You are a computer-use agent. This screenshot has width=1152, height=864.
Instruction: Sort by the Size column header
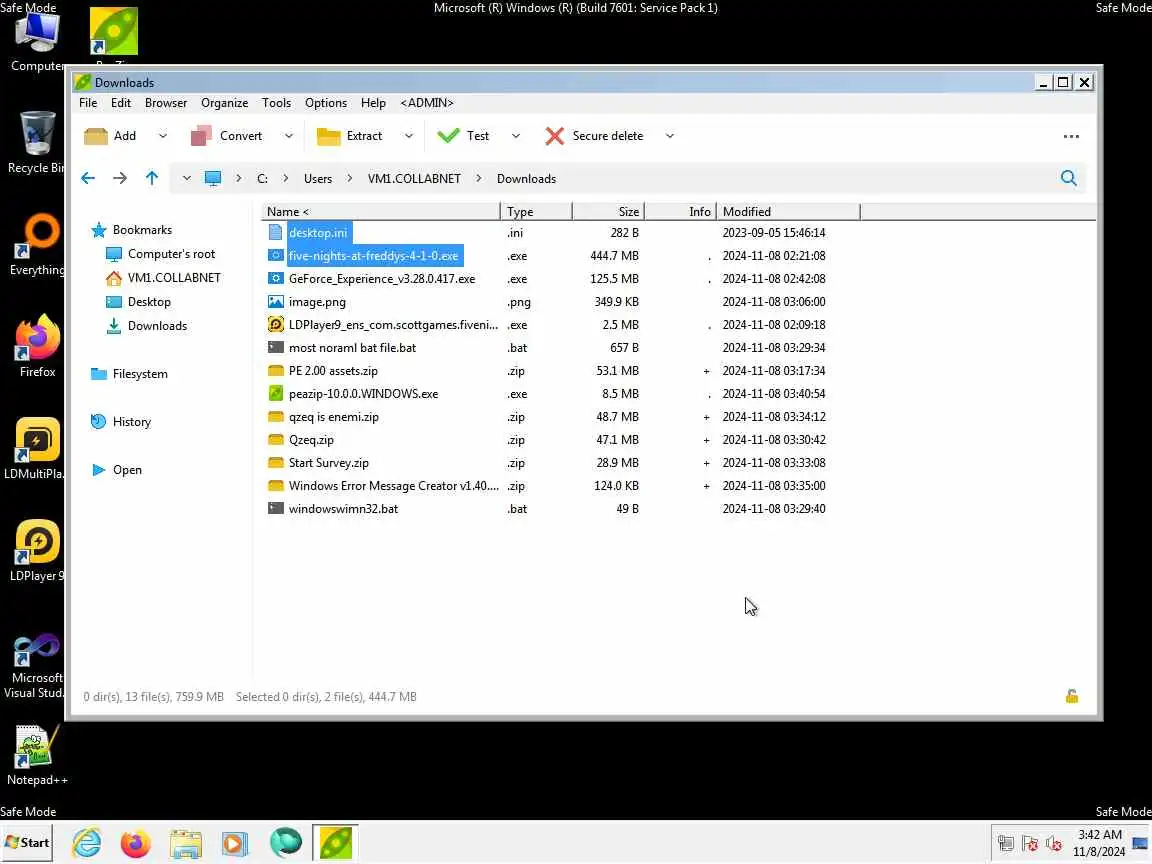pos(608,212)
